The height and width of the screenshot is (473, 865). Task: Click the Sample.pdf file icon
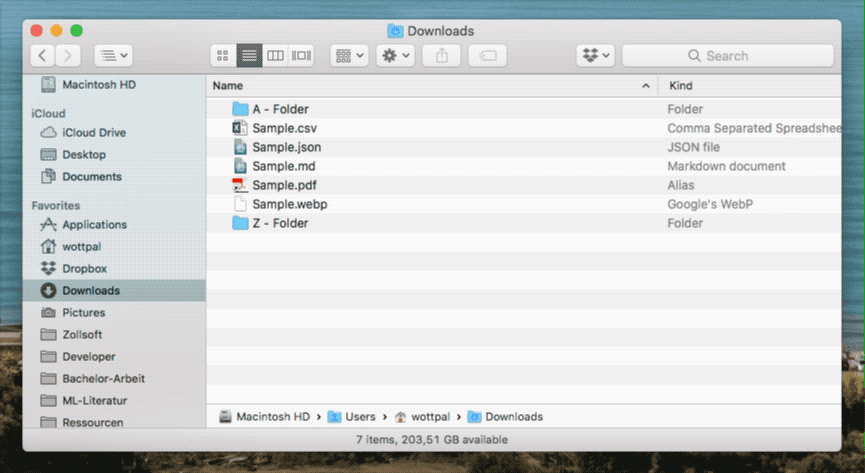click(x=240, y=185)
